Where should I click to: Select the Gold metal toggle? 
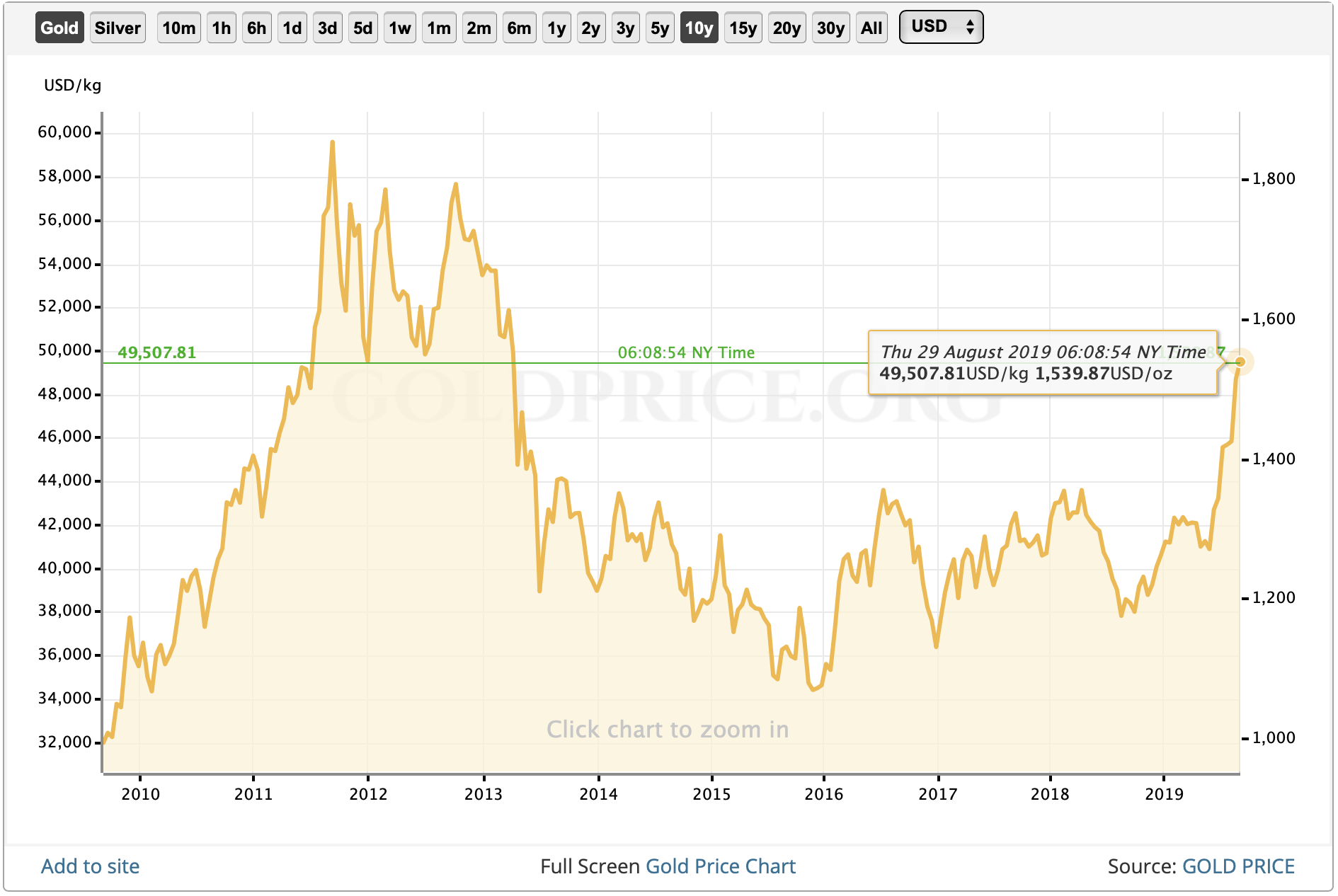coord(59,28)
